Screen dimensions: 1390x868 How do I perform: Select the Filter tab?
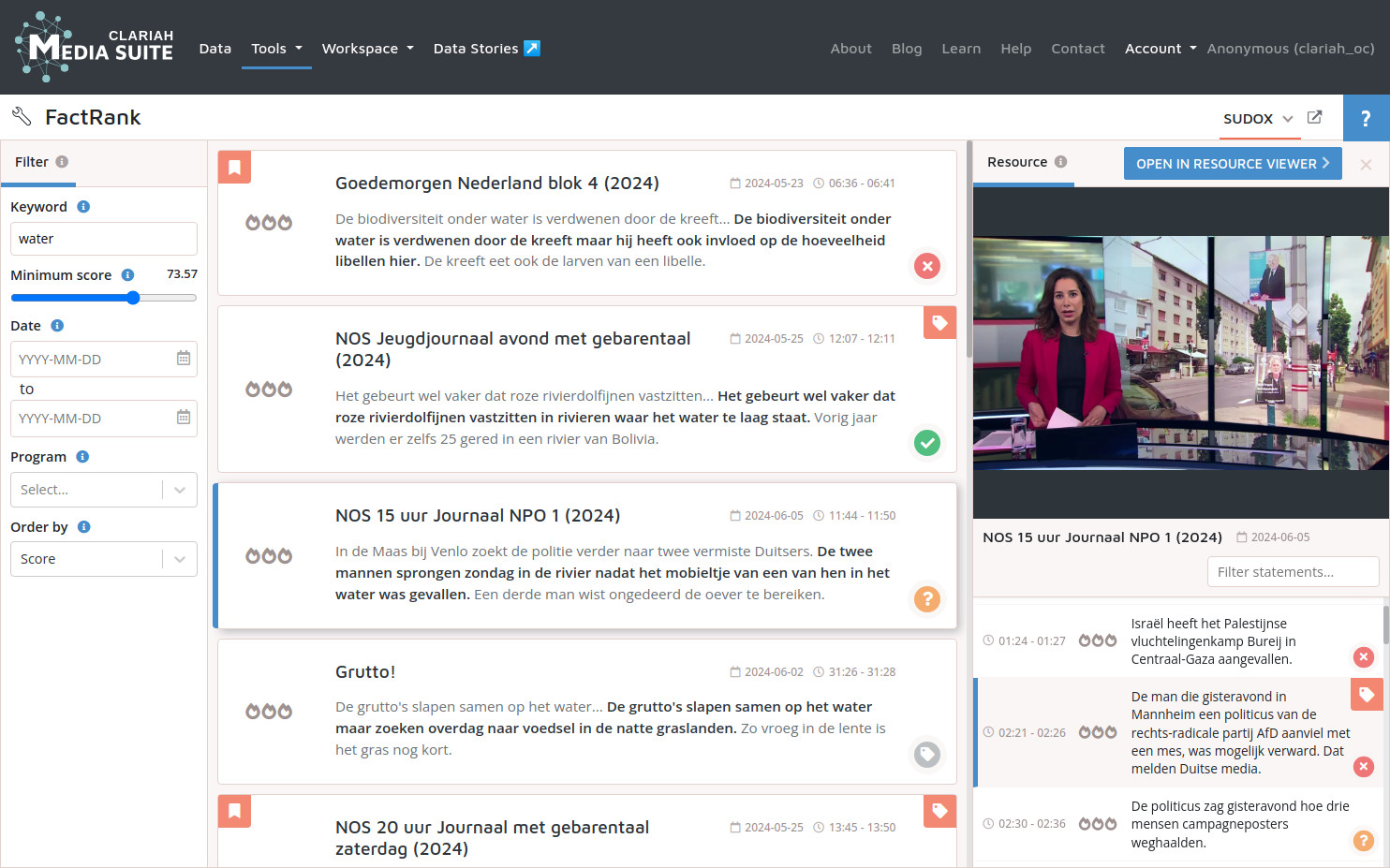pyautogui.click(x=38, y=163)
